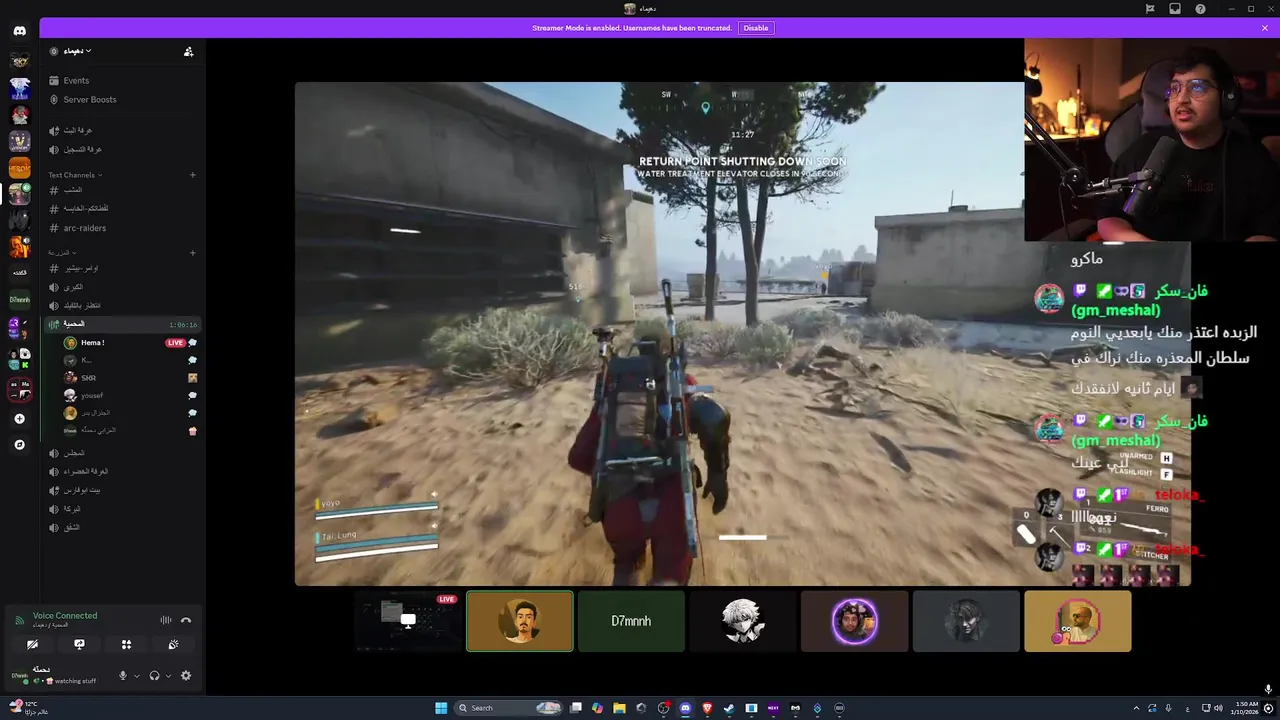Toggle microphone mute in user panel
The image size is (1280, 720).
[123, 676]
